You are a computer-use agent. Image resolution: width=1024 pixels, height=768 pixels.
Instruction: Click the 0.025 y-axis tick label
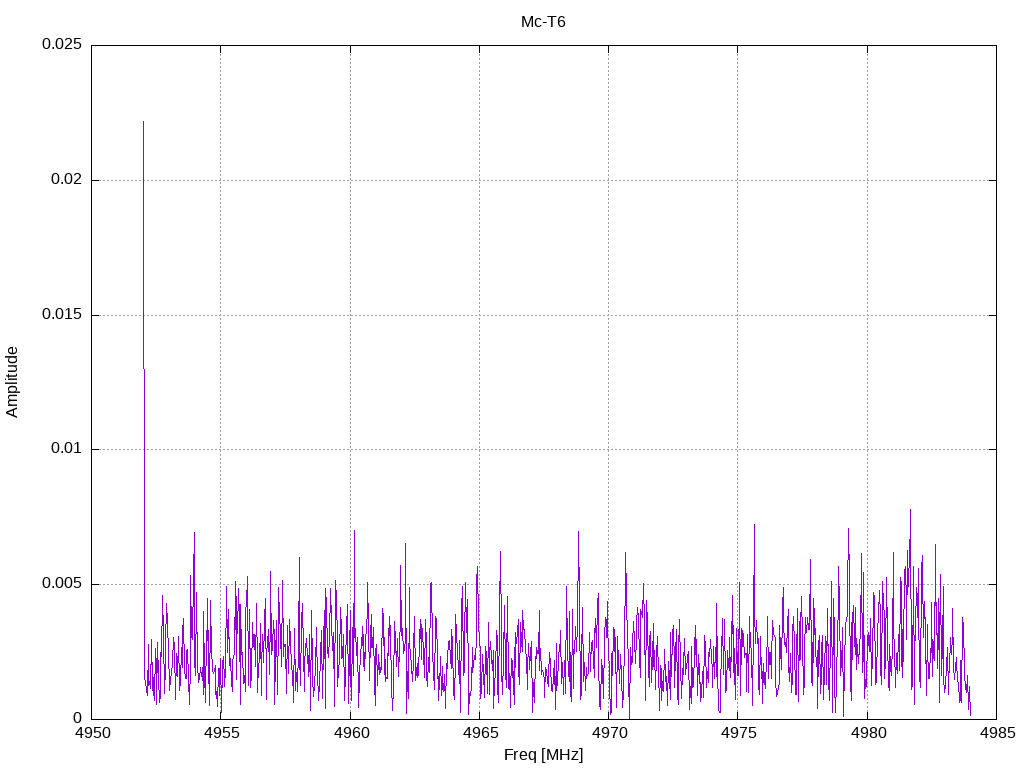pos(62,45)
